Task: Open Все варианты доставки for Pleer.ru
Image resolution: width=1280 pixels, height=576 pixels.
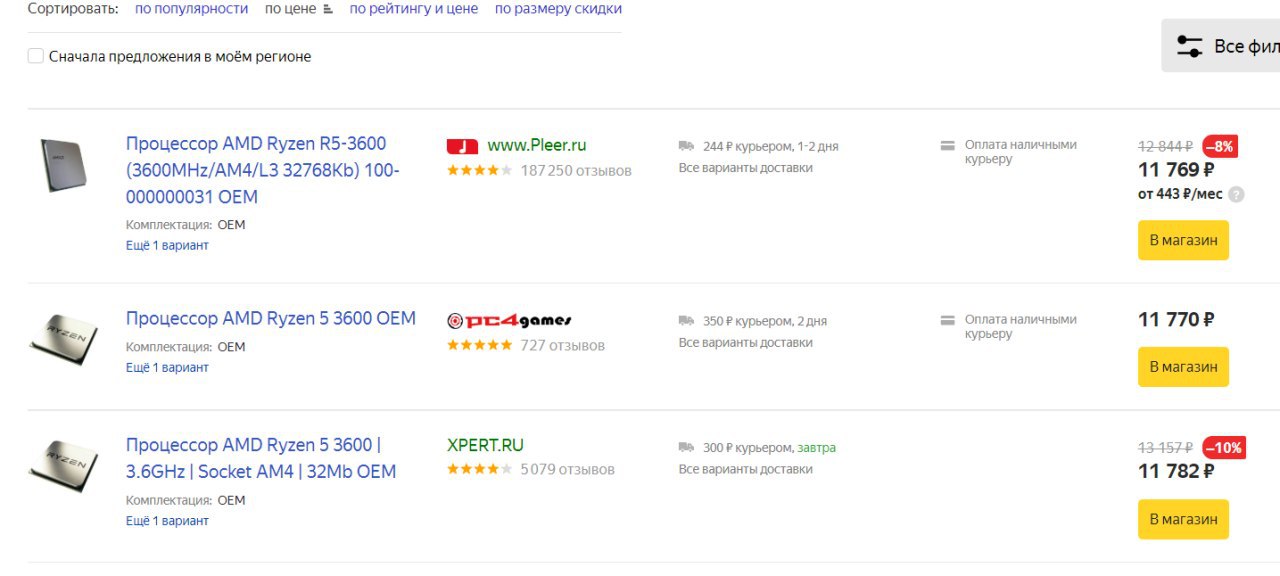Action: [746, 168]
